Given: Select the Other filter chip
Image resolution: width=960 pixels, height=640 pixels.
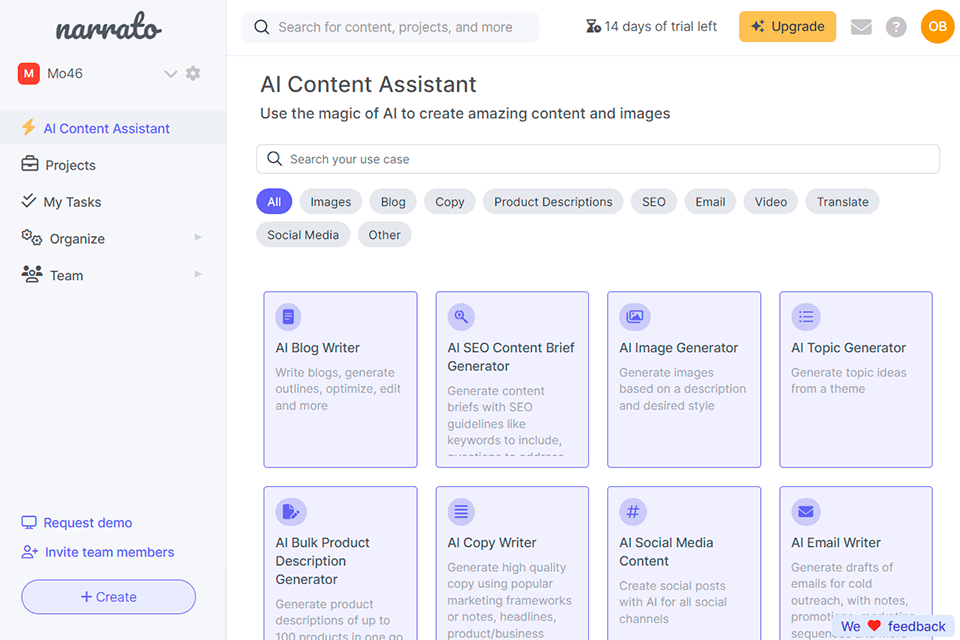Looking at the screenshot, I should [x=384, y=235].
